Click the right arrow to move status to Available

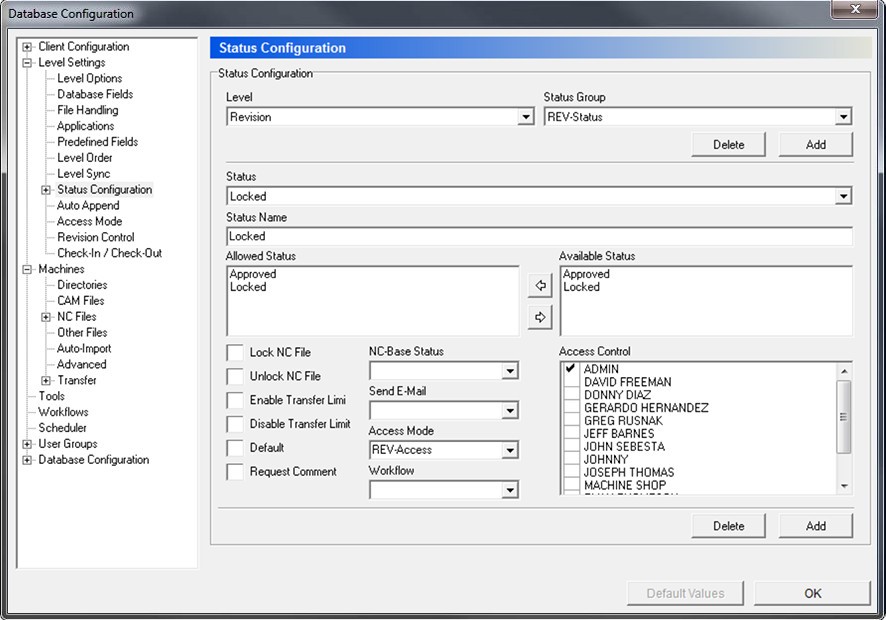(x=540, y=317)
